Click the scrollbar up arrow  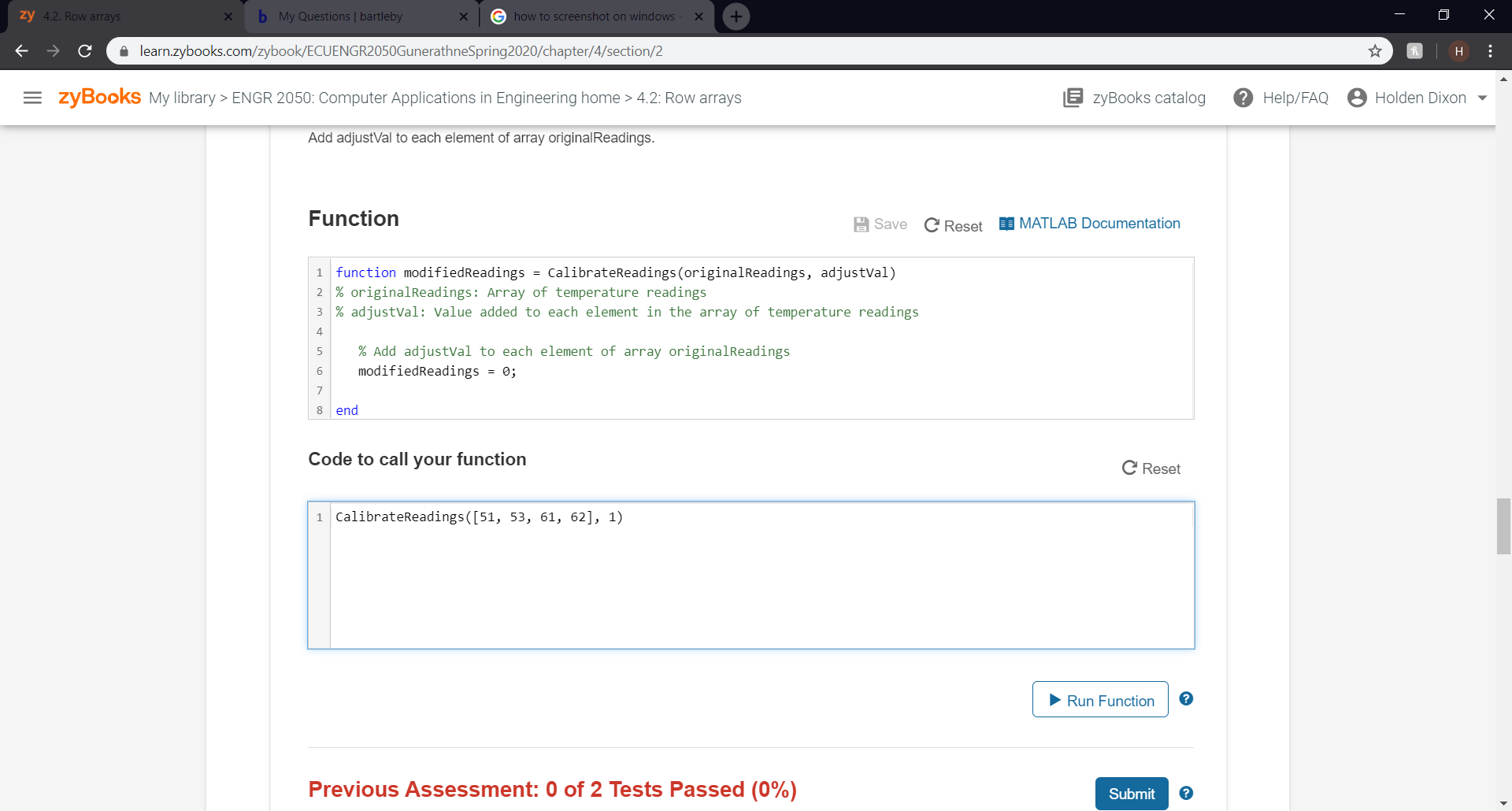(x=1503, y=79)
